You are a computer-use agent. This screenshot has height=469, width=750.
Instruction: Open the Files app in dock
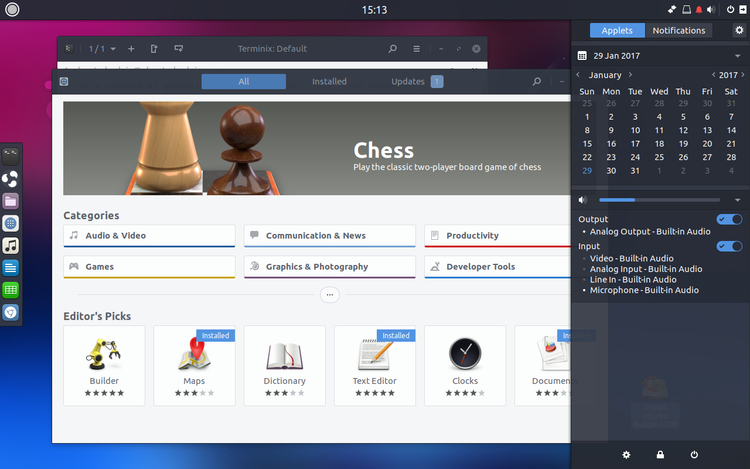click(x=11, y=201)
